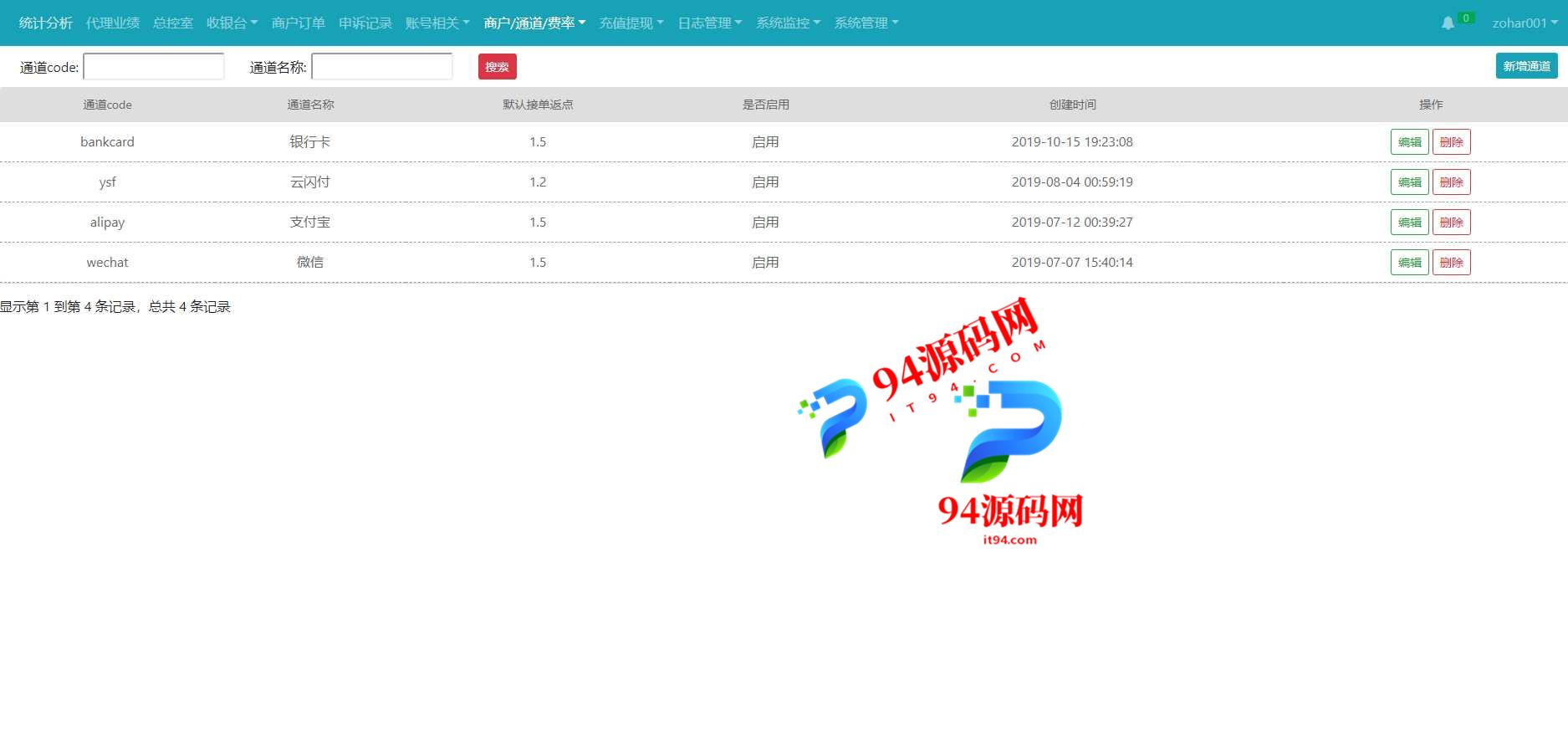Expand the 商户/通道/费率 dropdown
This screenshot has height=737, width=1568.
click(x=534, y=23)
